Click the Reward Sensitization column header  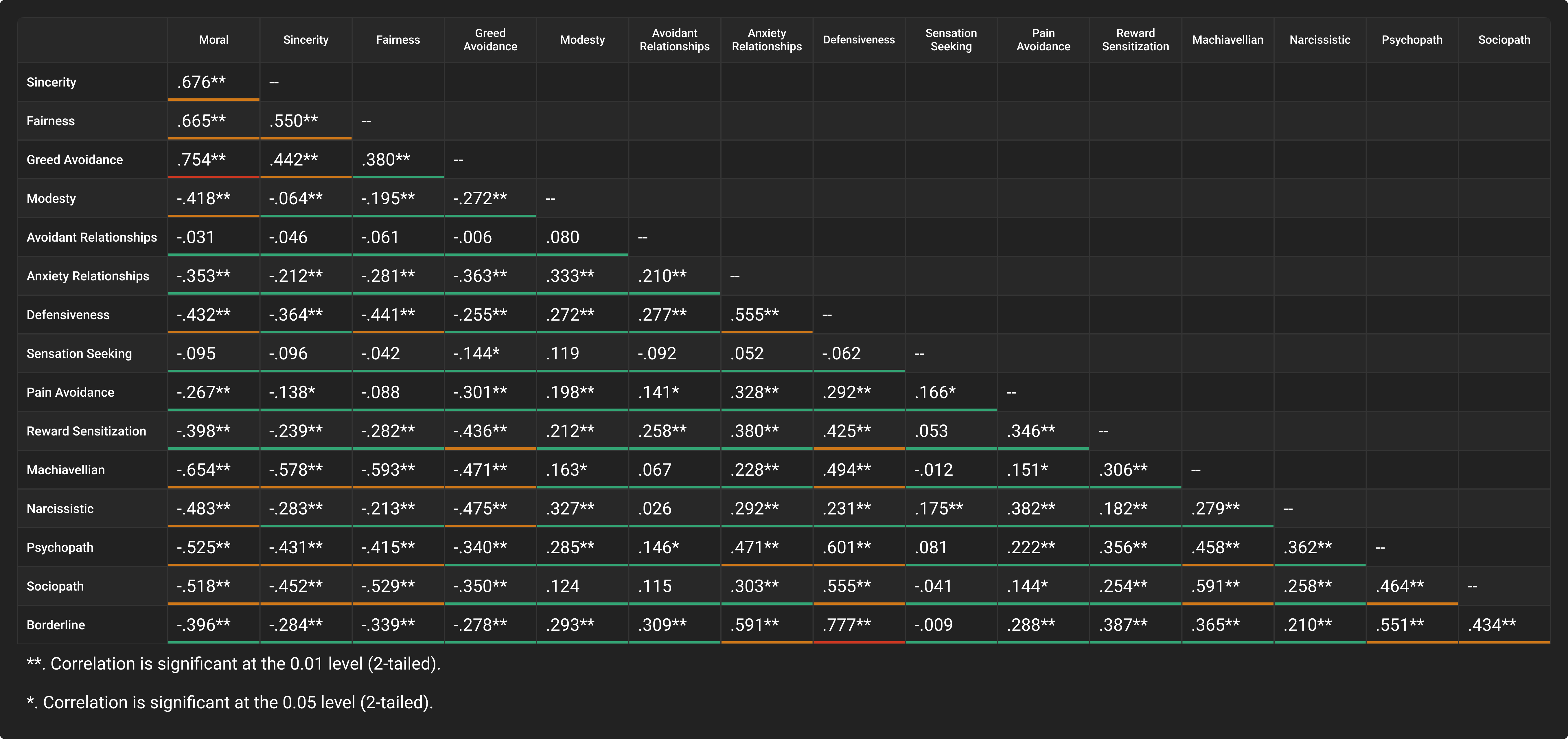1136,40
